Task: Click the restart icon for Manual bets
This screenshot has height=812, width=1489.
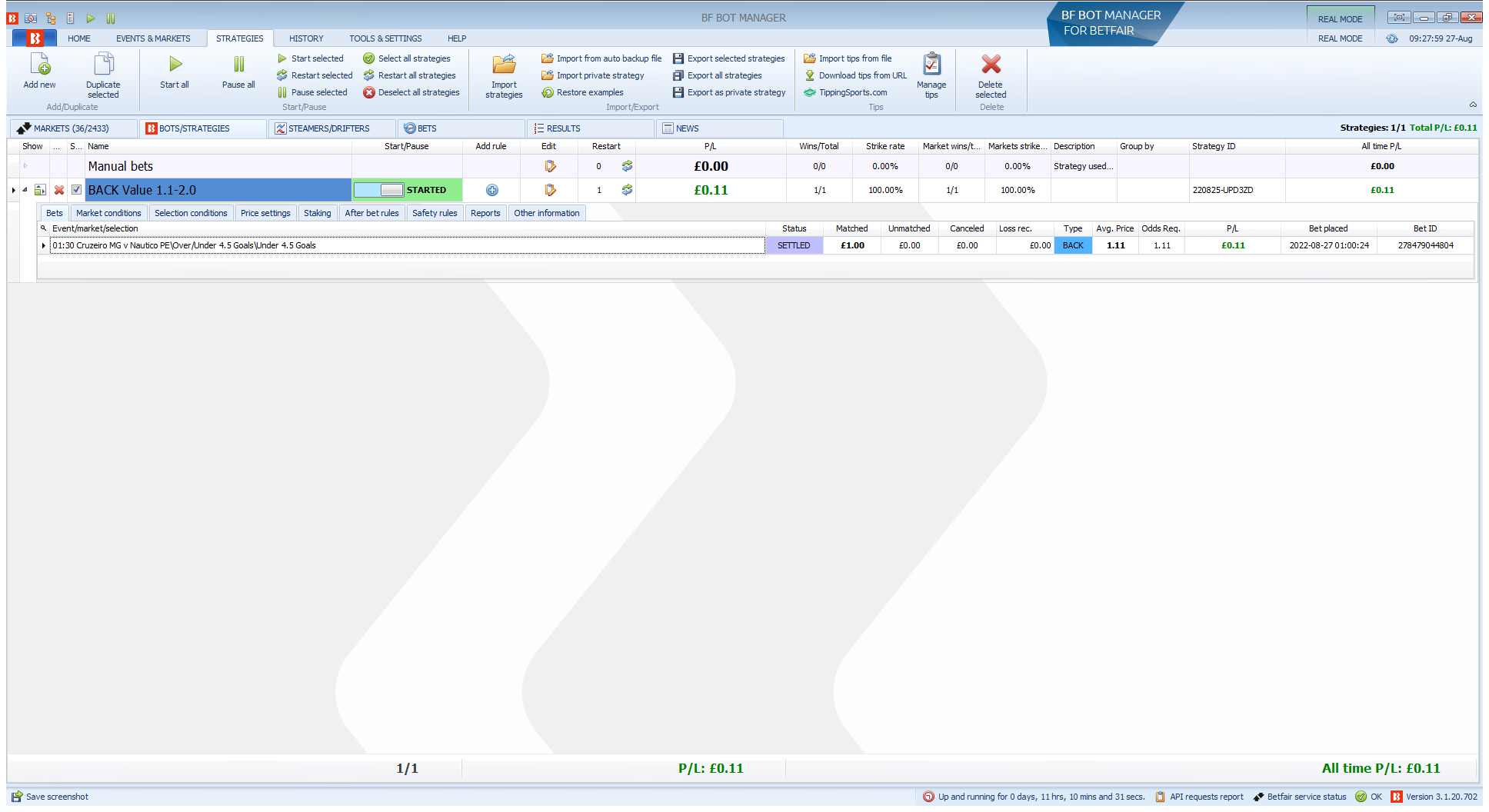Action: [x=628, y=166]
